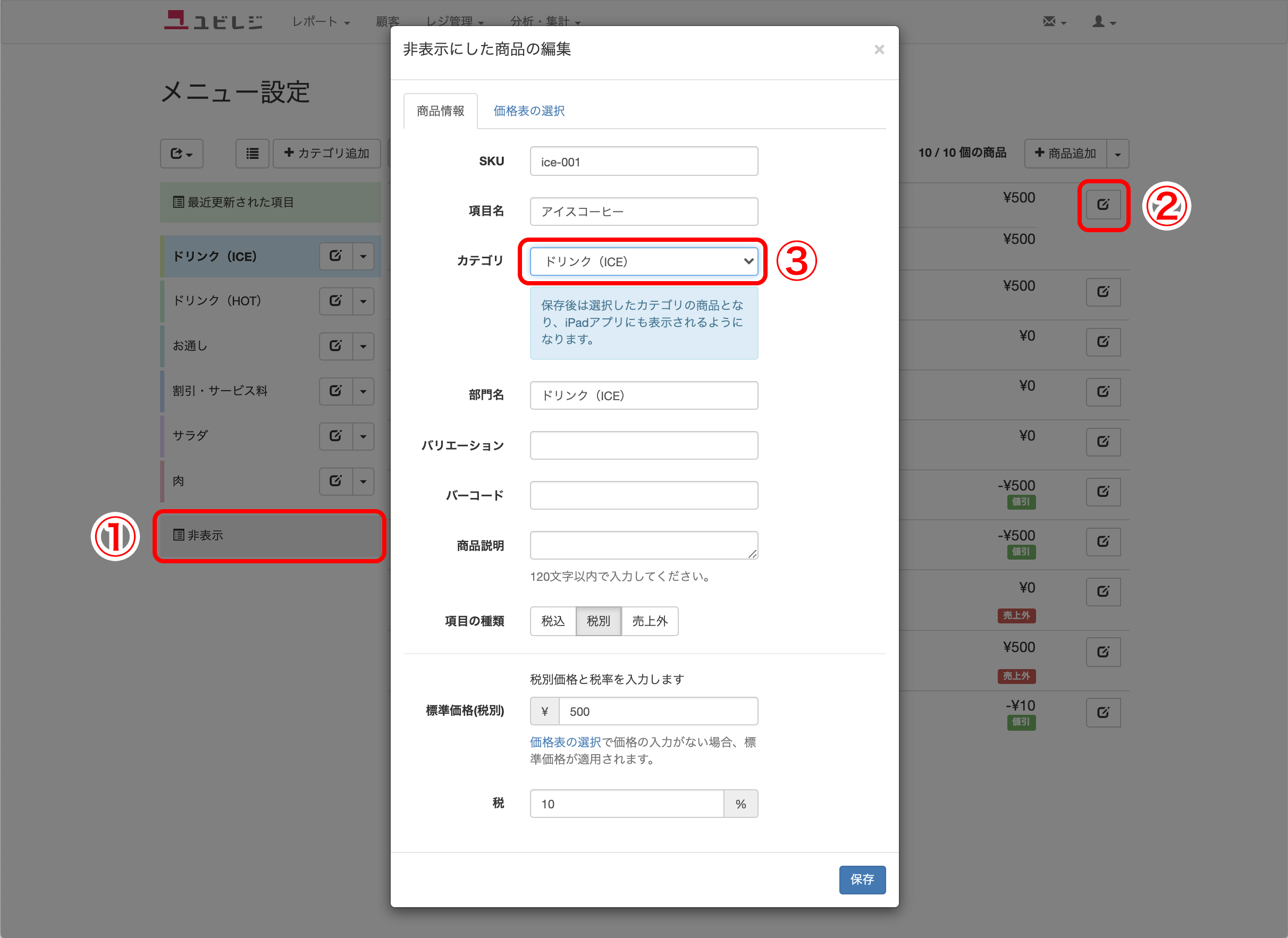Click edit icon for お通し category
Viewport: 1288px width, 938px height.
[335, 346]
